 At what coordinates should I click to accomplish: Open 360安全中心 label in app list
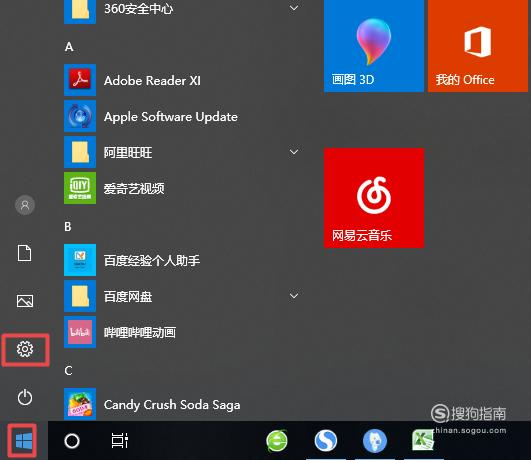click(x=139, y=9)
